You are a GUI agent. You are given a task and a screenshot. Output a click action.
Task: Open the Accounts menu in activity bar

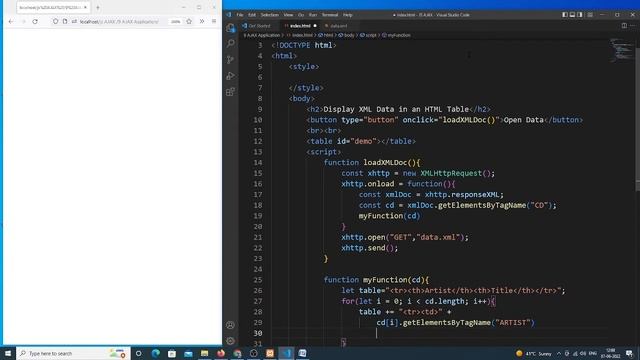pyautogui.click(x=231, y=325)
